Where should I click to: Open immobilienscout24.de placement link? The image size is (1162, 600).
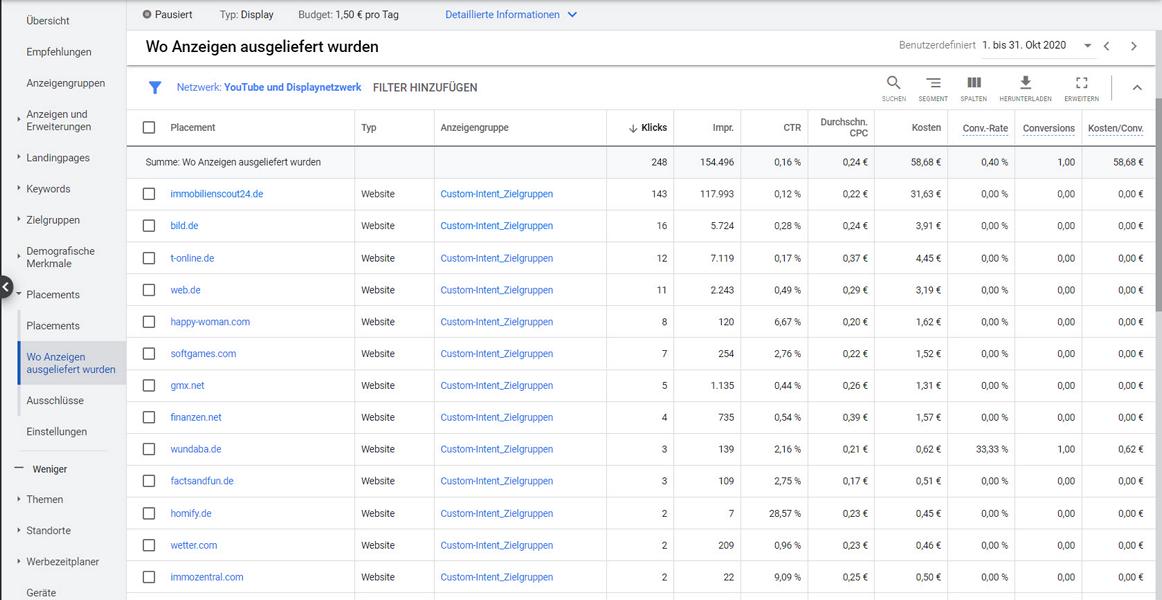pyautogui.click(x=217, y=194)
